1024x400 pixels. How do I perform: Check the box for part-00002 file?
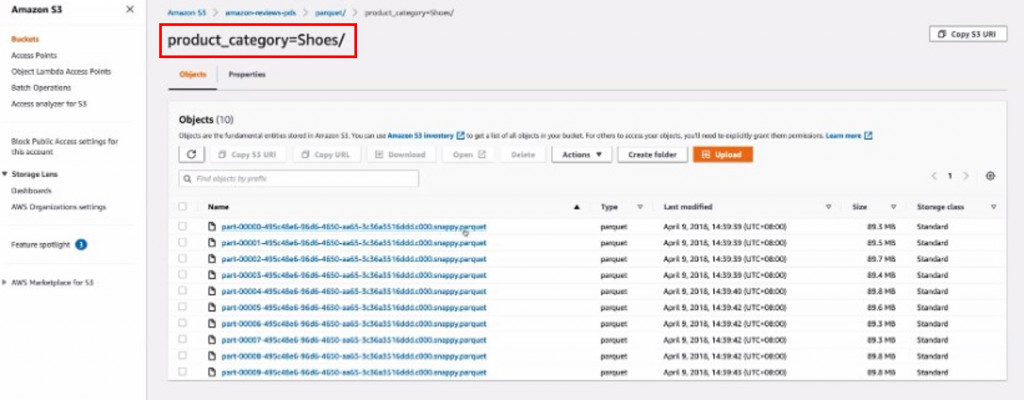click(183, 259)
